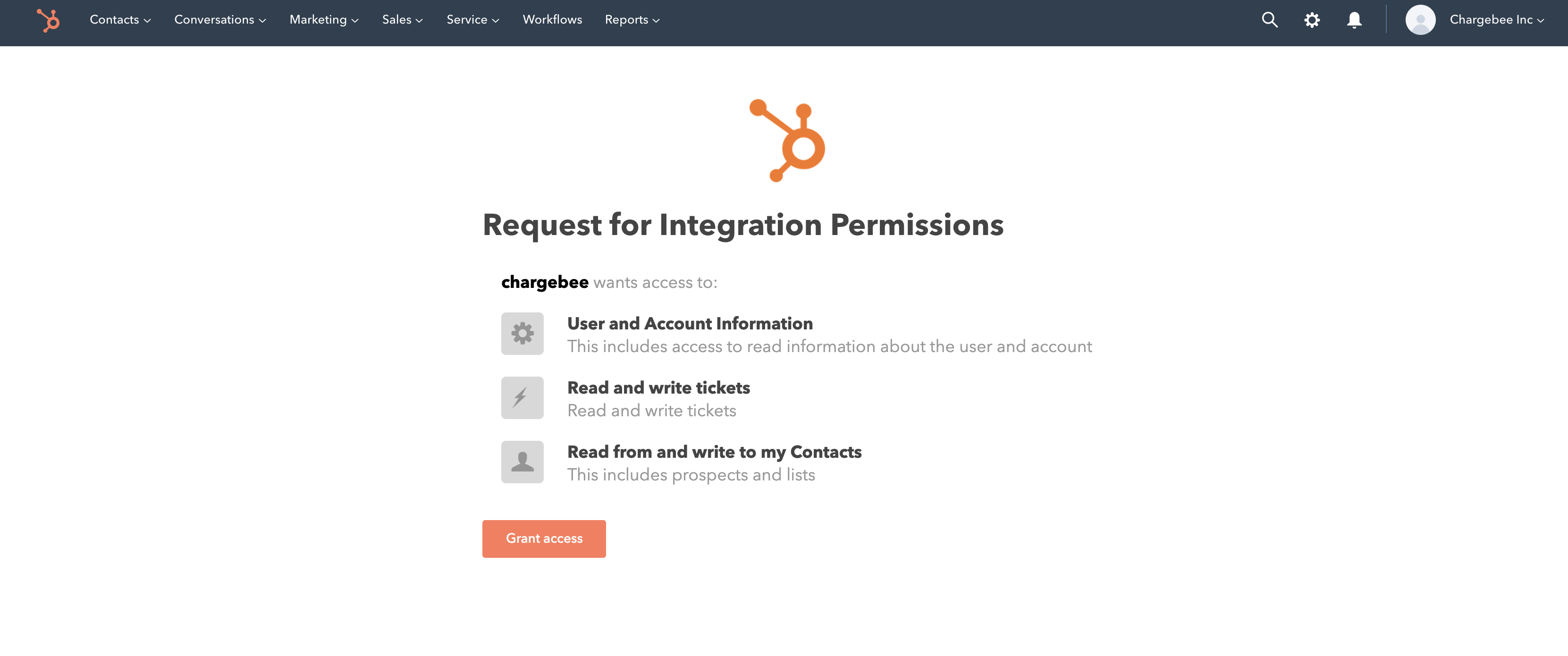Click the user avatar picture
This screenshot has height=656, width=1568.
(1420, 20)
